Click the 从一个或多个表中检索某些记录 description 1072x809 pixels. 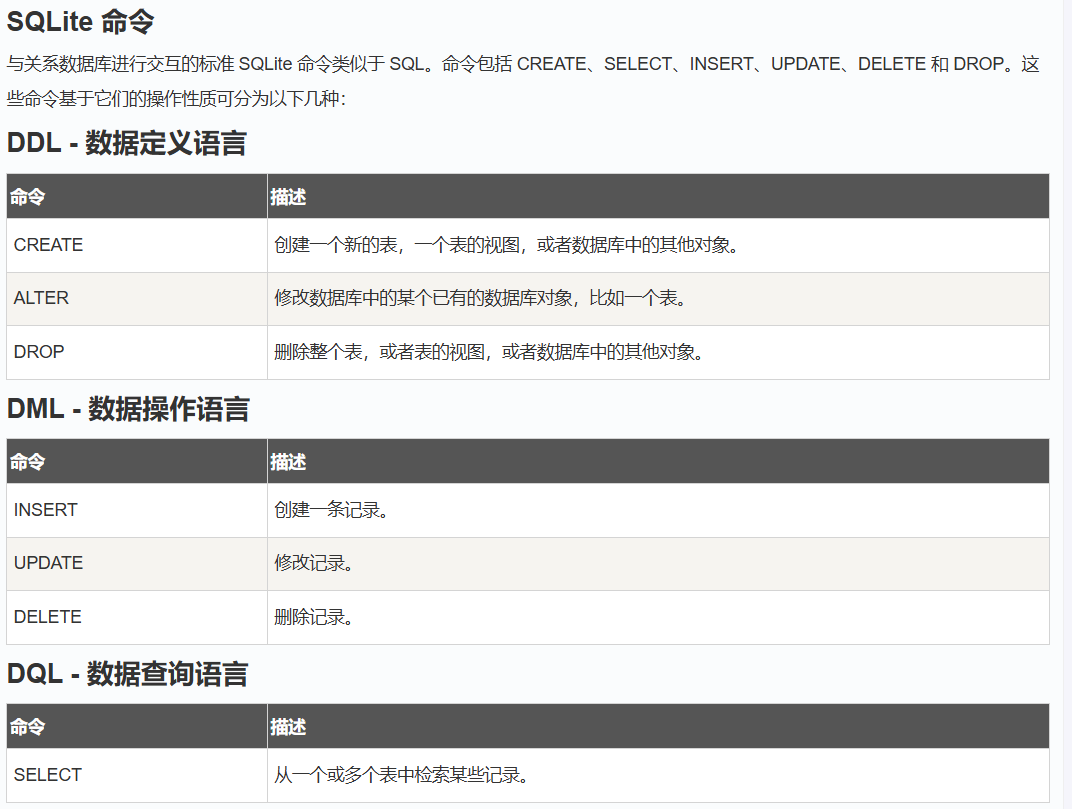pyautogui.click(x=402, y=775)
